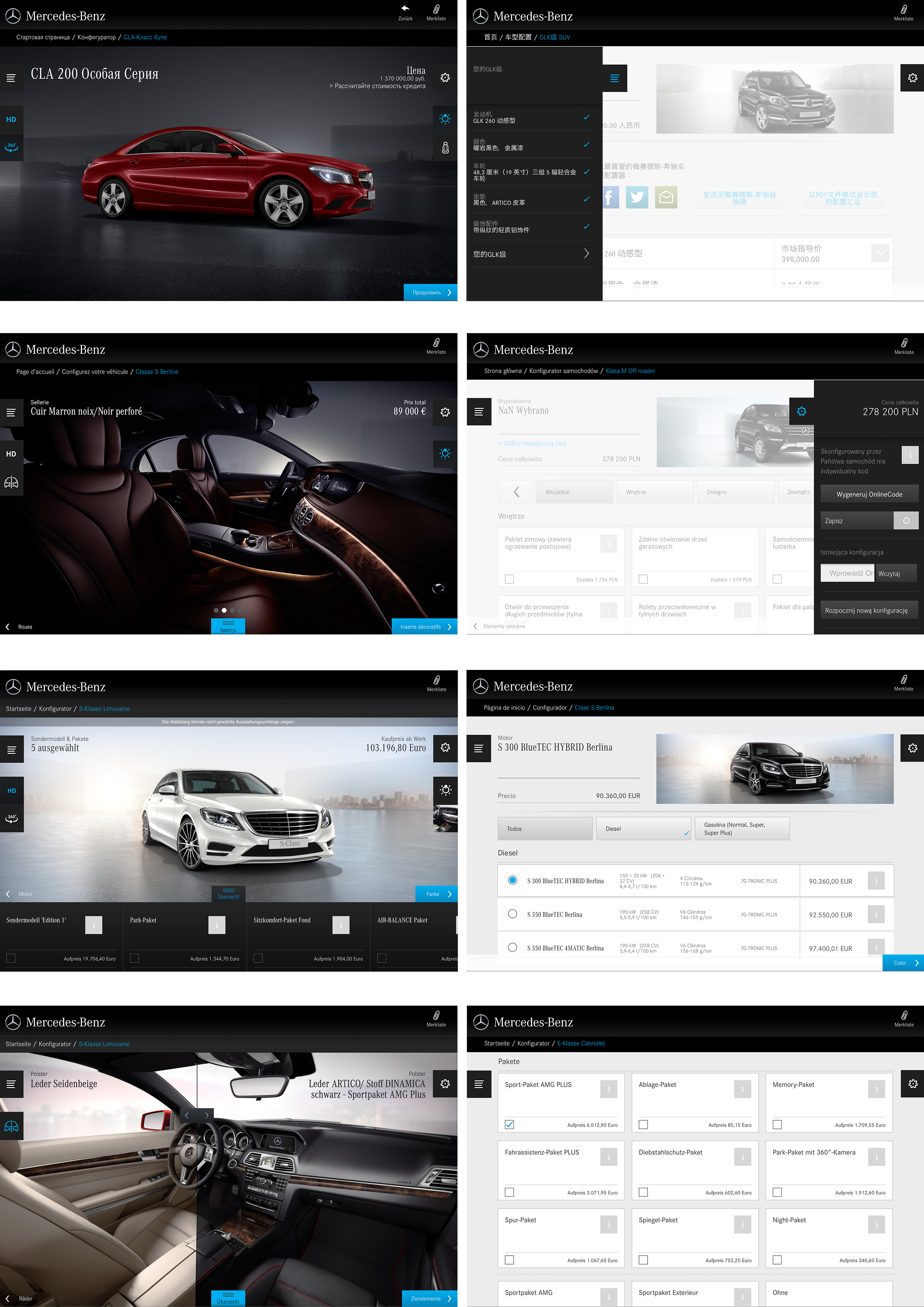
Task: Click the email envelope share icon
Action: tap(665, 197)
